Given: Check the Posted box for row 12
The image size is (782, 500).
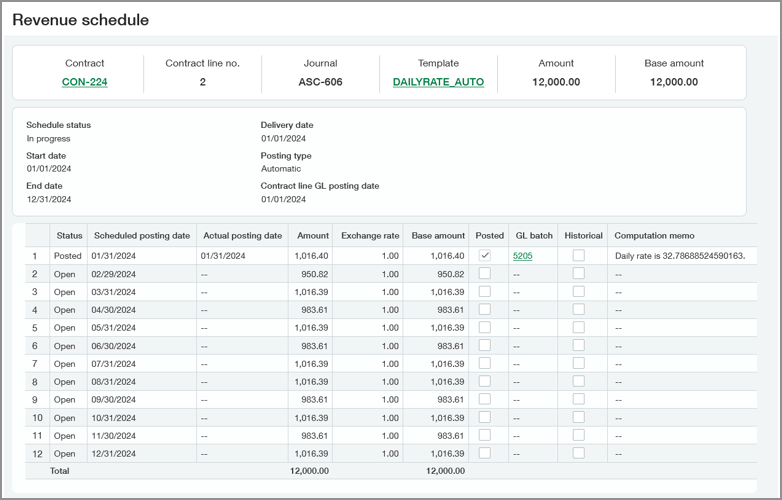Looking at the screenshot, I should (485, 453).
